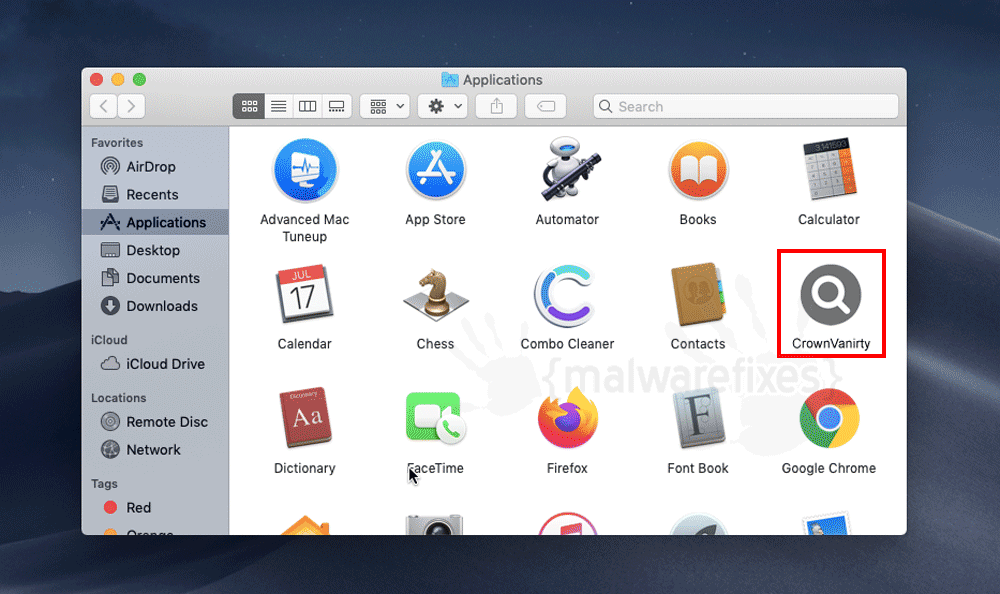Click the "Google Chrome" name label
The image size is (1000, 594).
click(x=828, y=468)
